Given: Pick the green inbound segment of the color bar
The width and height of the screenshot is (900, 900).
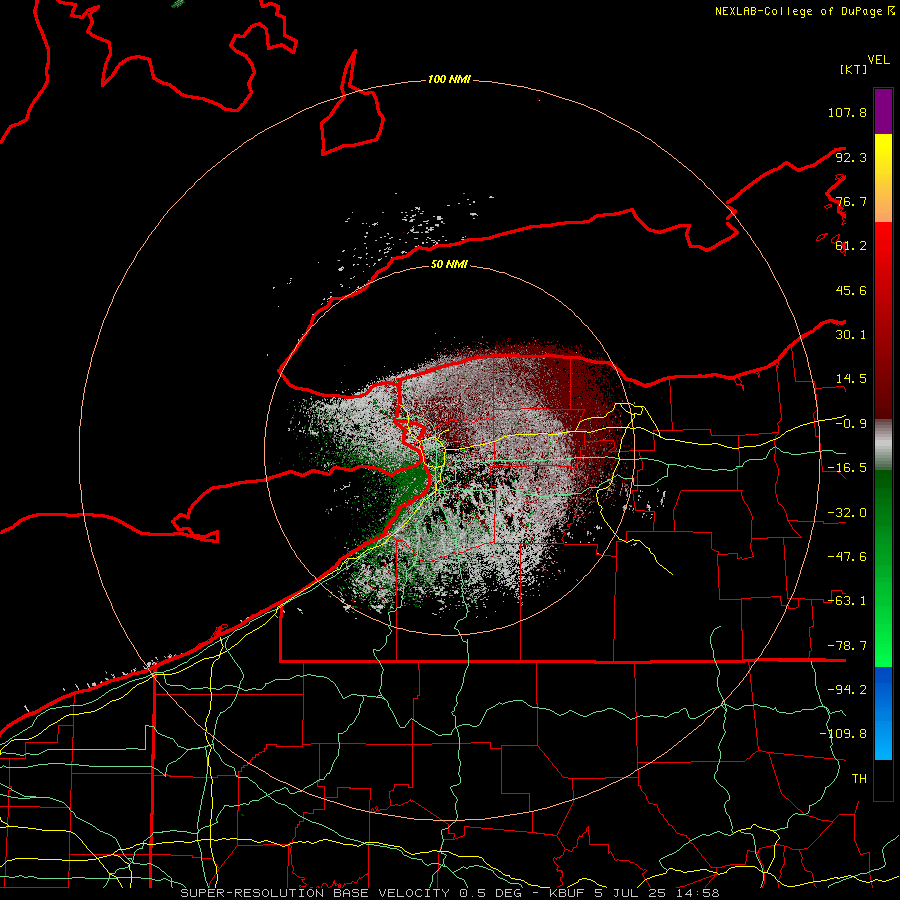Looking at the screenshot, I should (883, 568).
